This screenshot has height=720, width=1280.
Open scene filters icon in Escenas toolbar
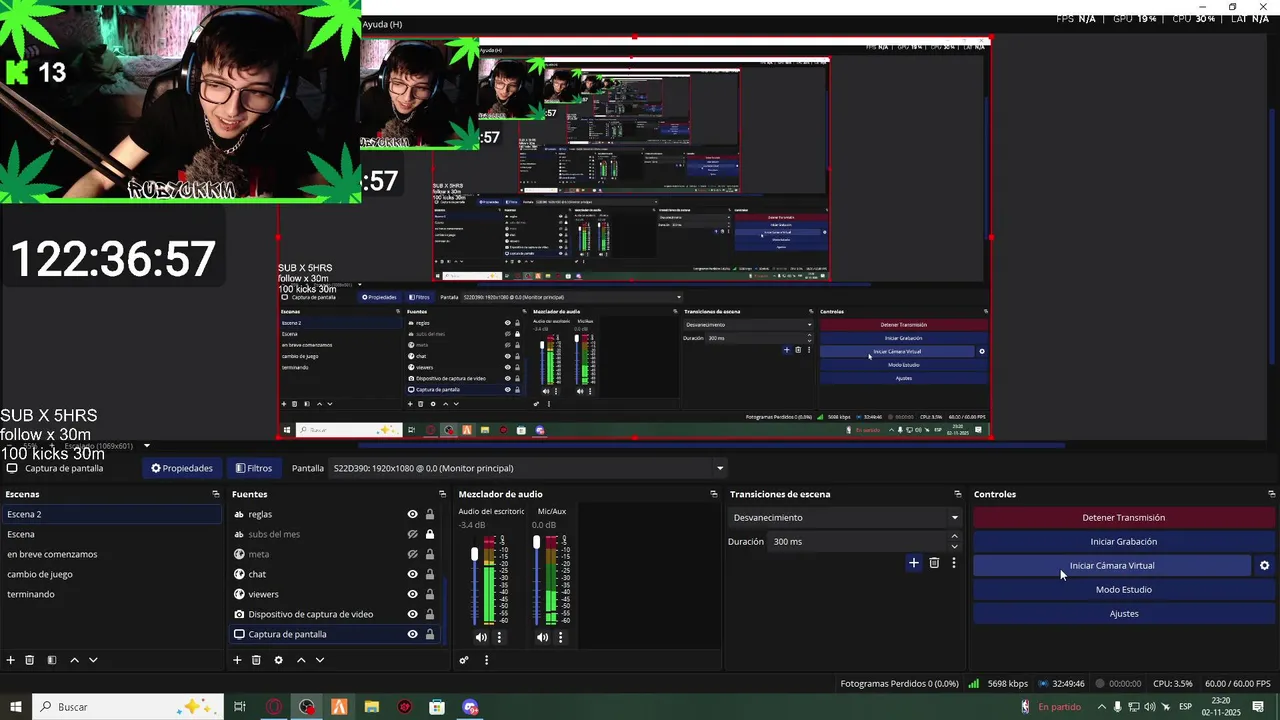tap(51, 660)
